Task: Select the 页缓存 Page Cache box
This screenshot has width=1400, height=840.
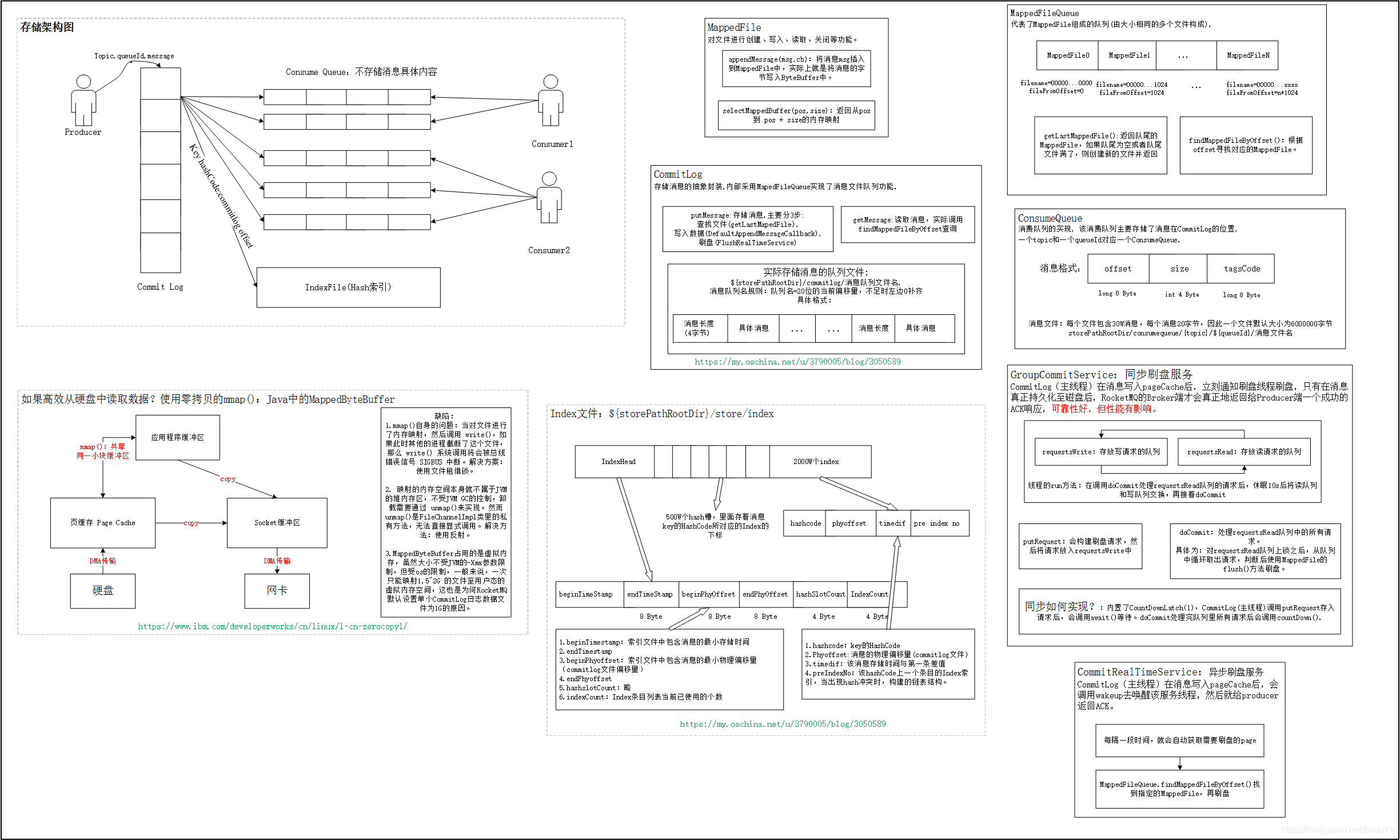Action: 103,523
